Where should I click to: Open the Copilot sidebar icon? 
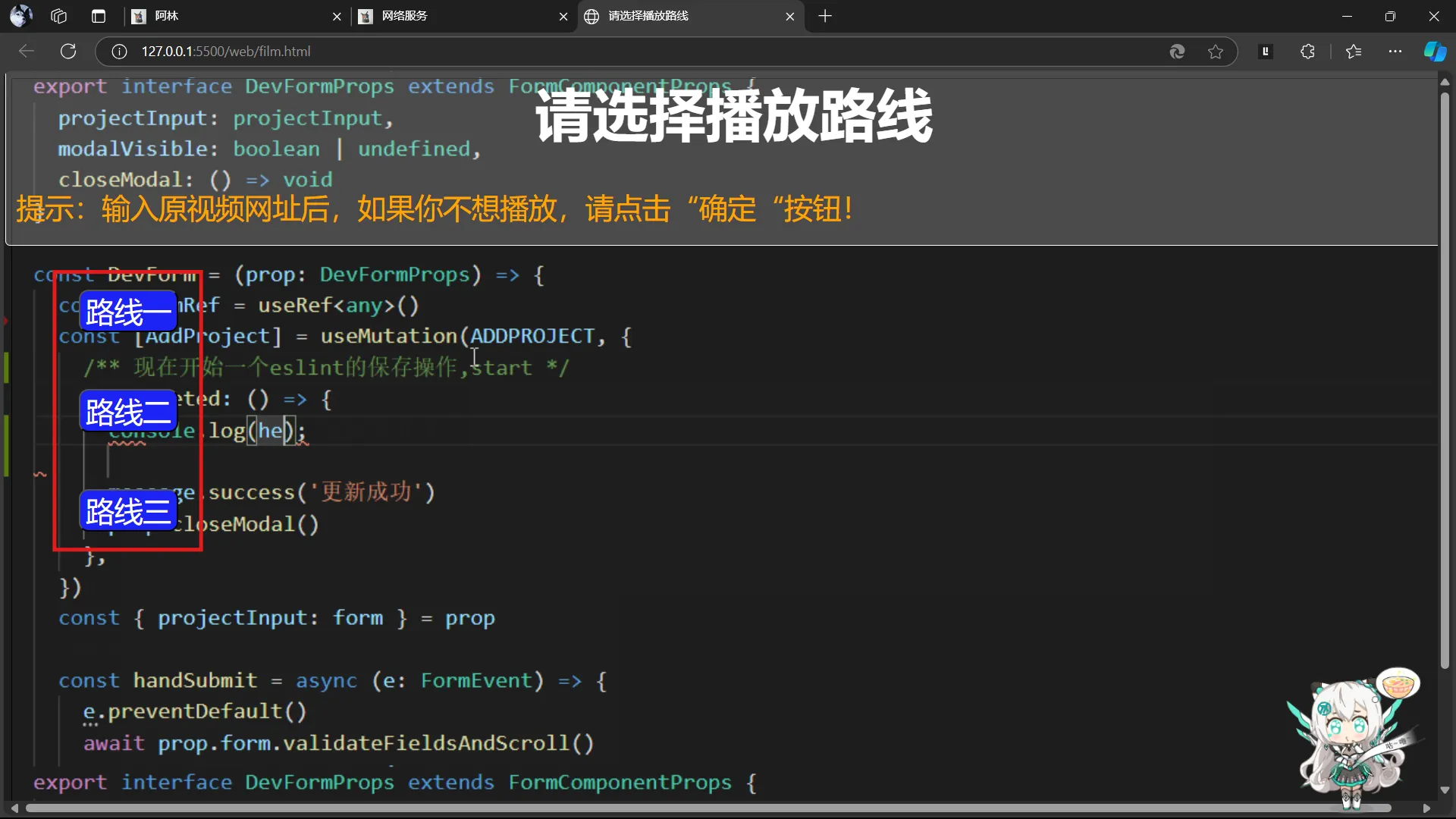point(1435,52)
